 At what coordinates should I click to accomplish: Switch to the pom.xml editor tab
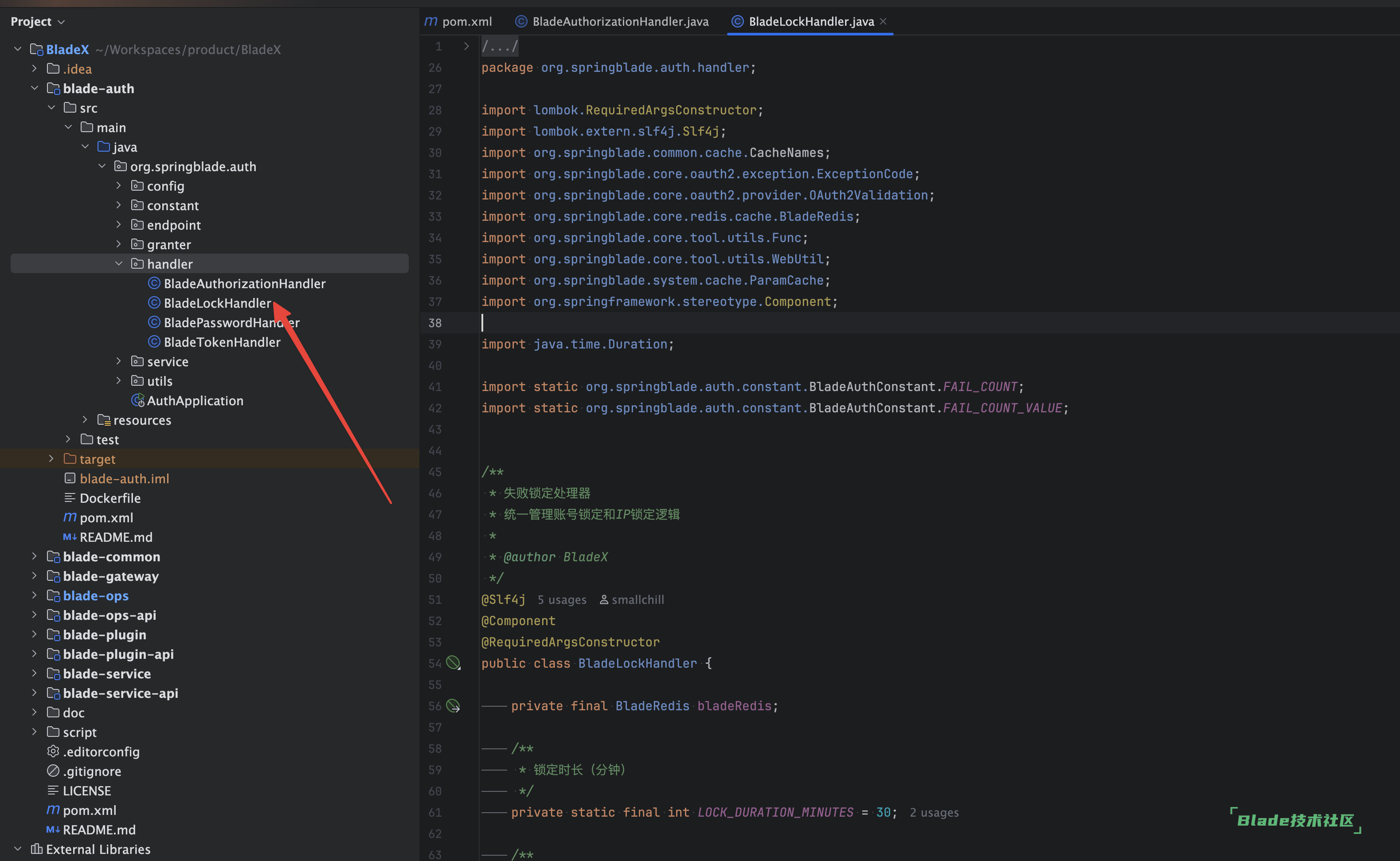pyautogui.click(x=458, y=22)
